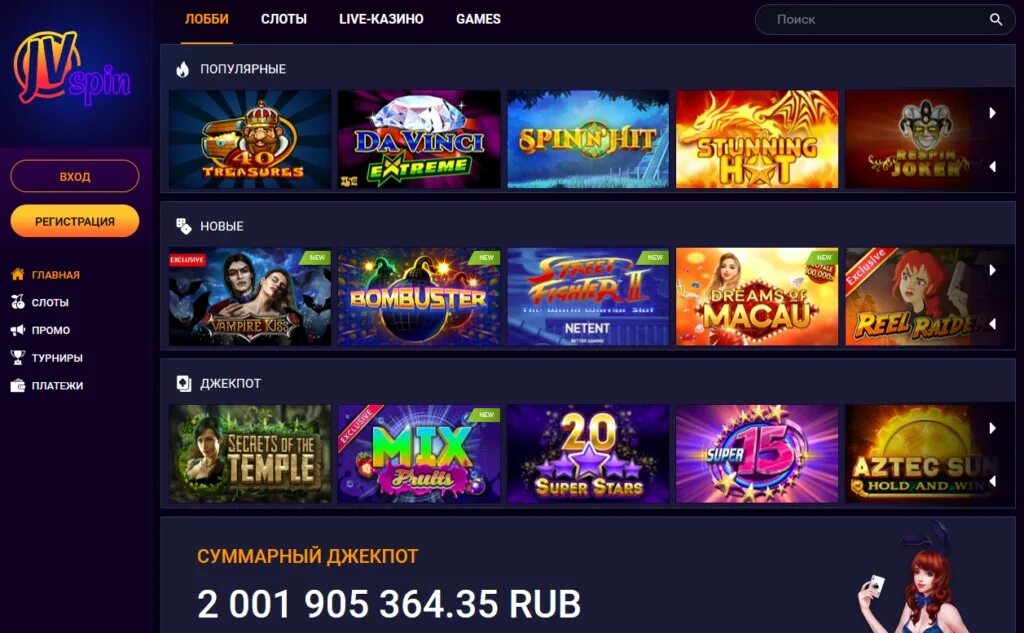Click the Регистрация button
The height and width of the screenshot is (633, 1024).
74,221
